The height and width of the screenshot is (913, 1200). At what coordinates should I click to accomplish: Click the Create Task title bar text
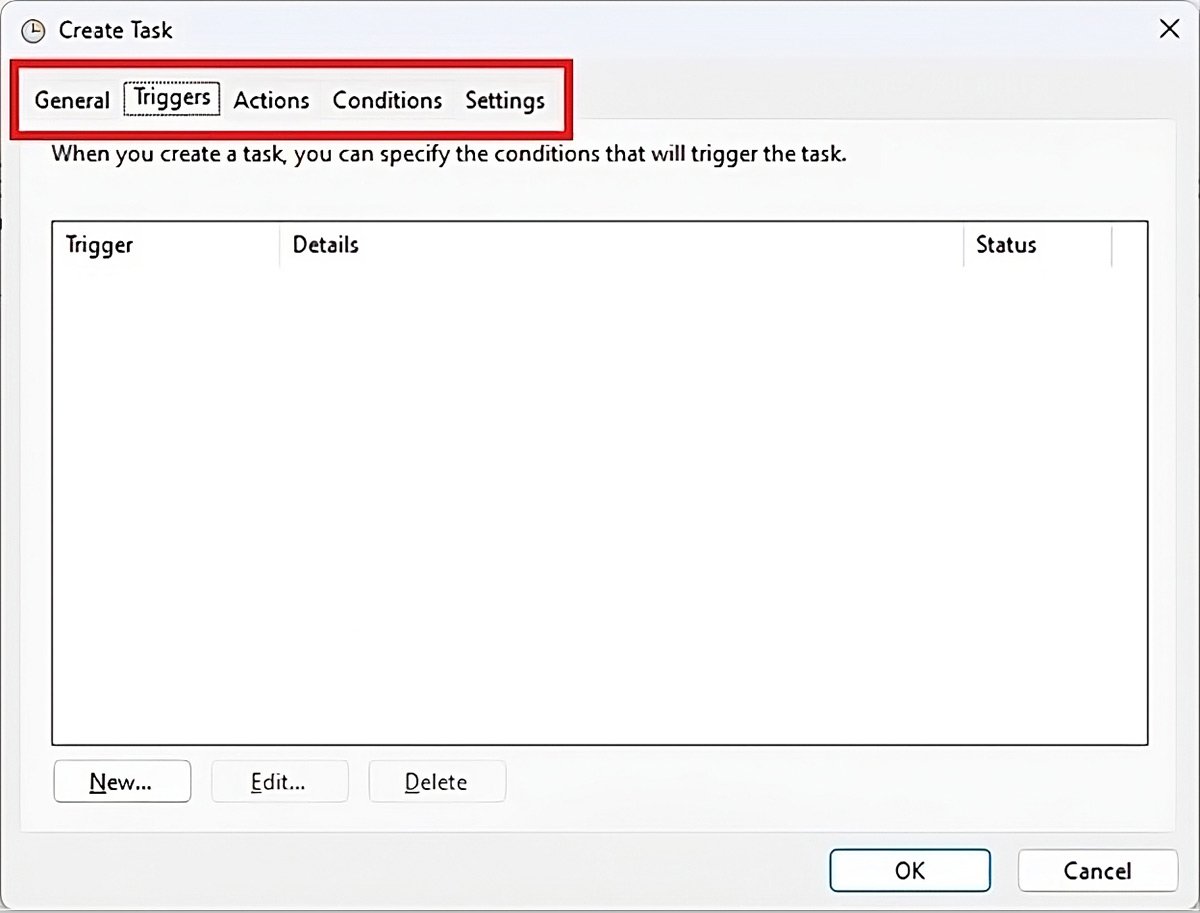(x=116, y=30)
